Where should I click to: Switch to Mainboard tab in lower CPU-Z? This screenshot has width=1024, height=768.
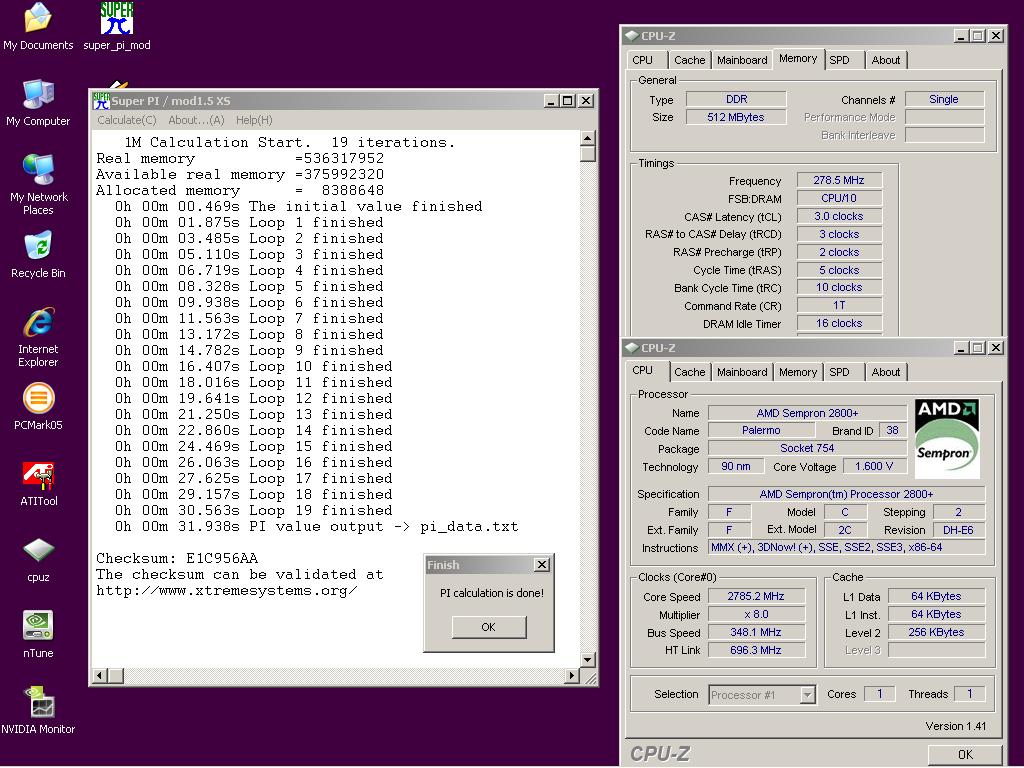[742, 372]
